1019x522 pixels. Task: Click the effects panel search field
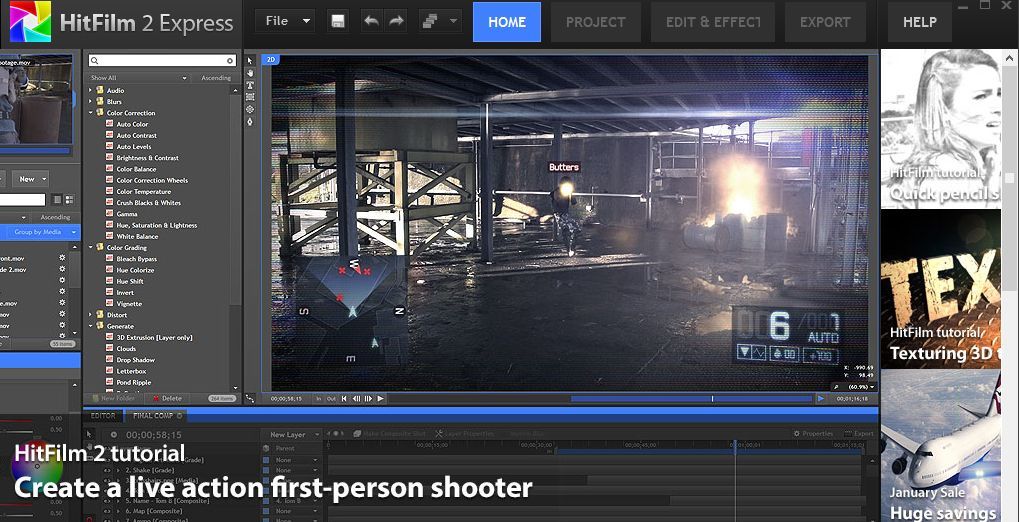pyautogui.click(x=161, y=60)
